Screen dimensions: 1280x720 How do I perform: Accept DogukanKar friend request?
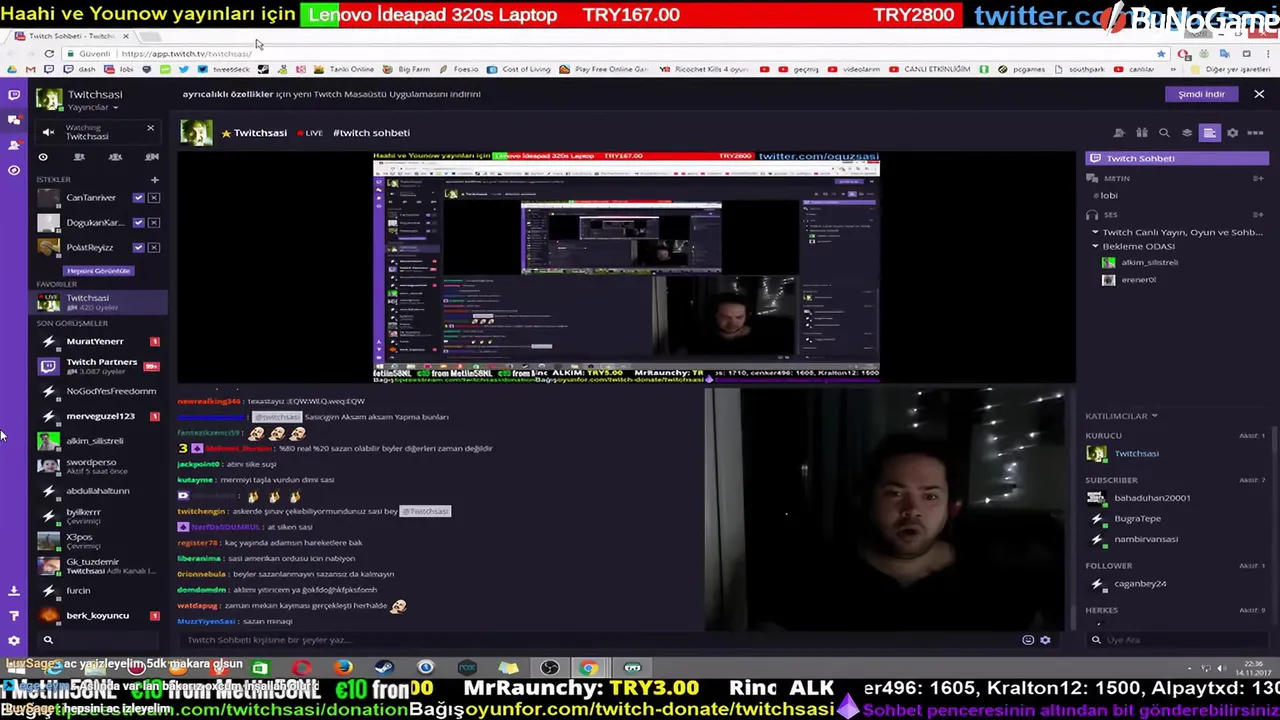pos(138,222)
